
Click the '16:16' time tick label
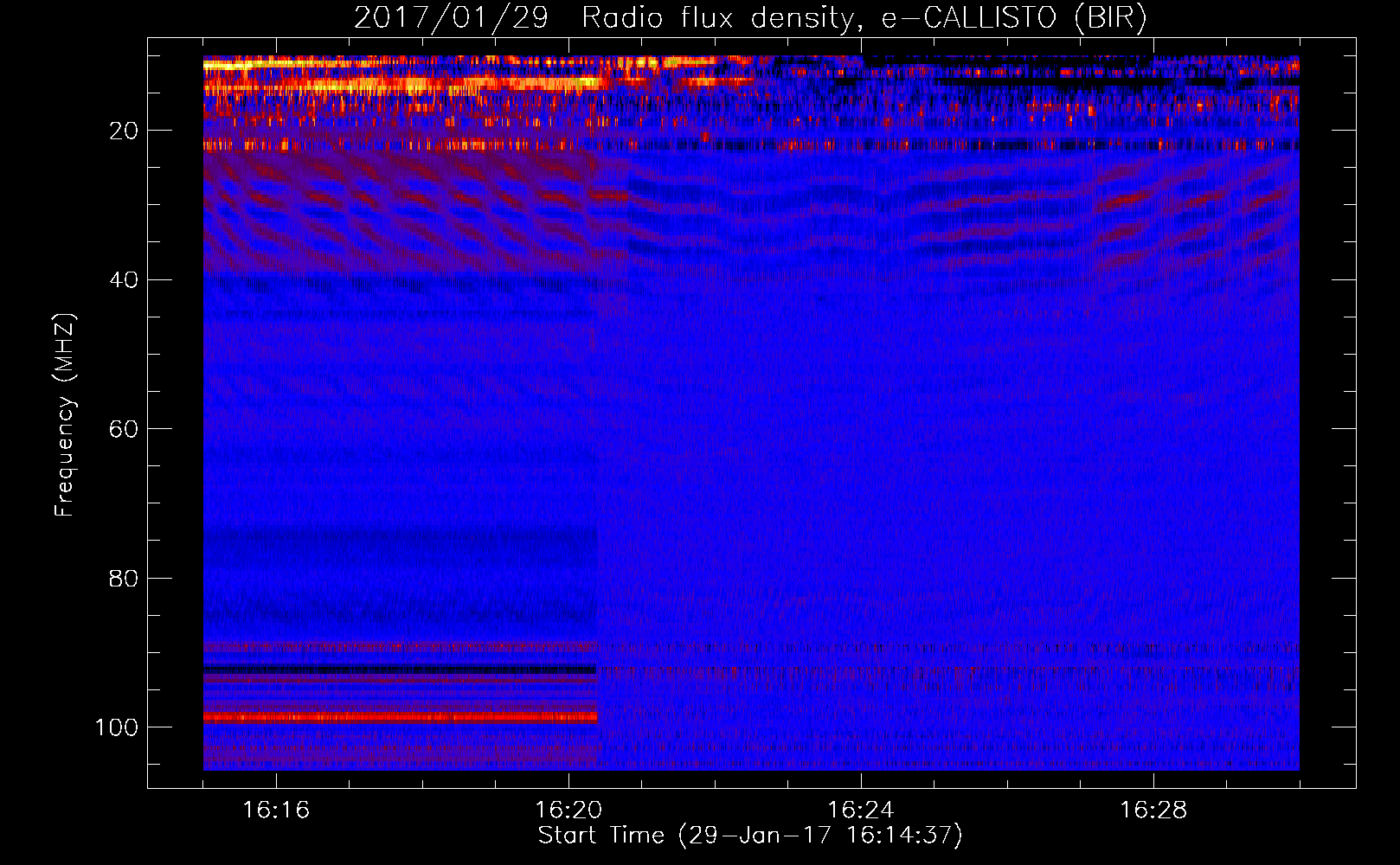tap(276, 811)
